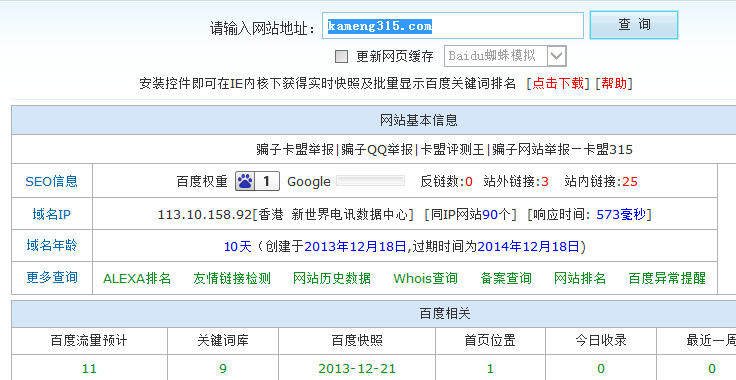Open the Baidu蜘蛛模拟 dropdown arrow
Screen dimensions: 736x380
tap(556, 56)
